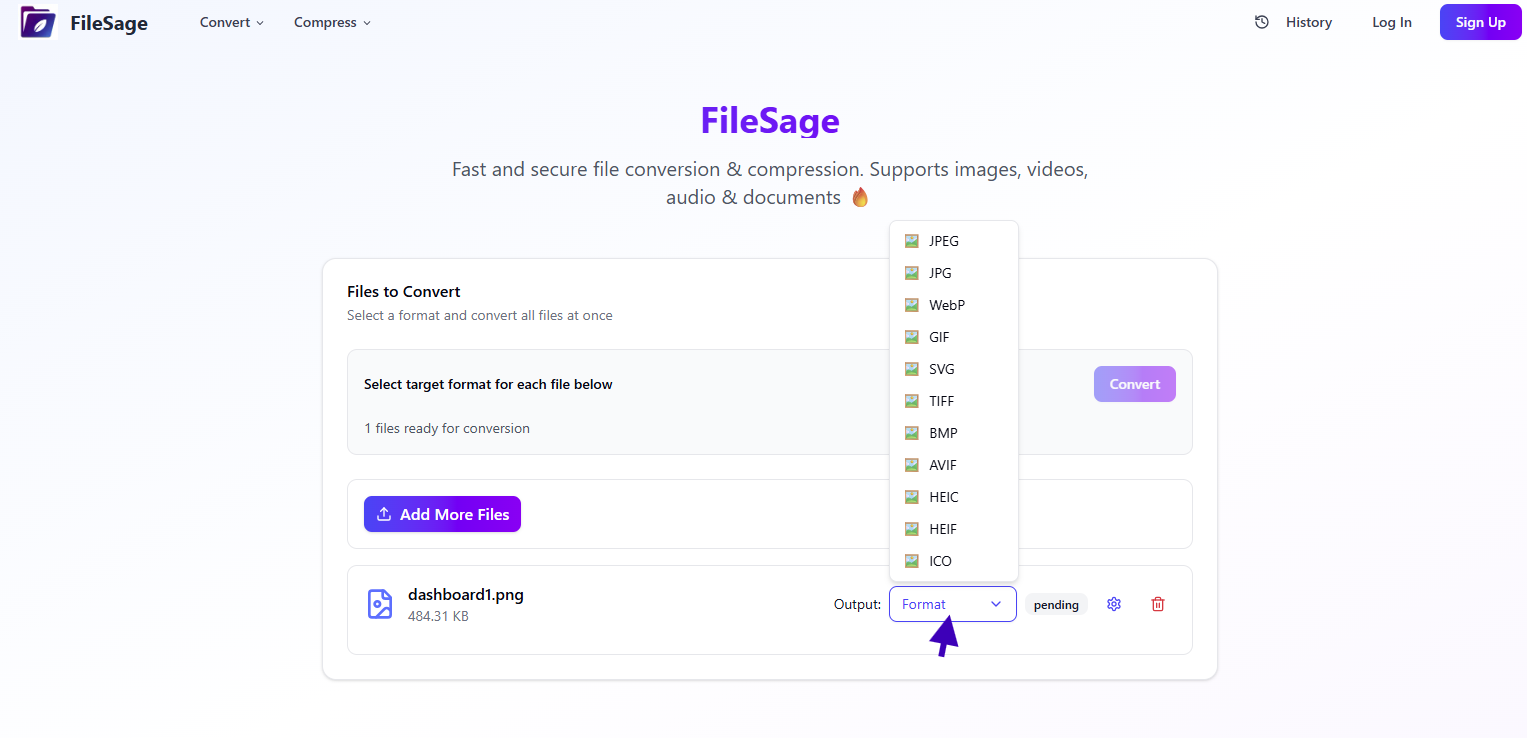Click the image icon next to ICO
This screenshot has height=738, width=1527.
pos(911,561)
